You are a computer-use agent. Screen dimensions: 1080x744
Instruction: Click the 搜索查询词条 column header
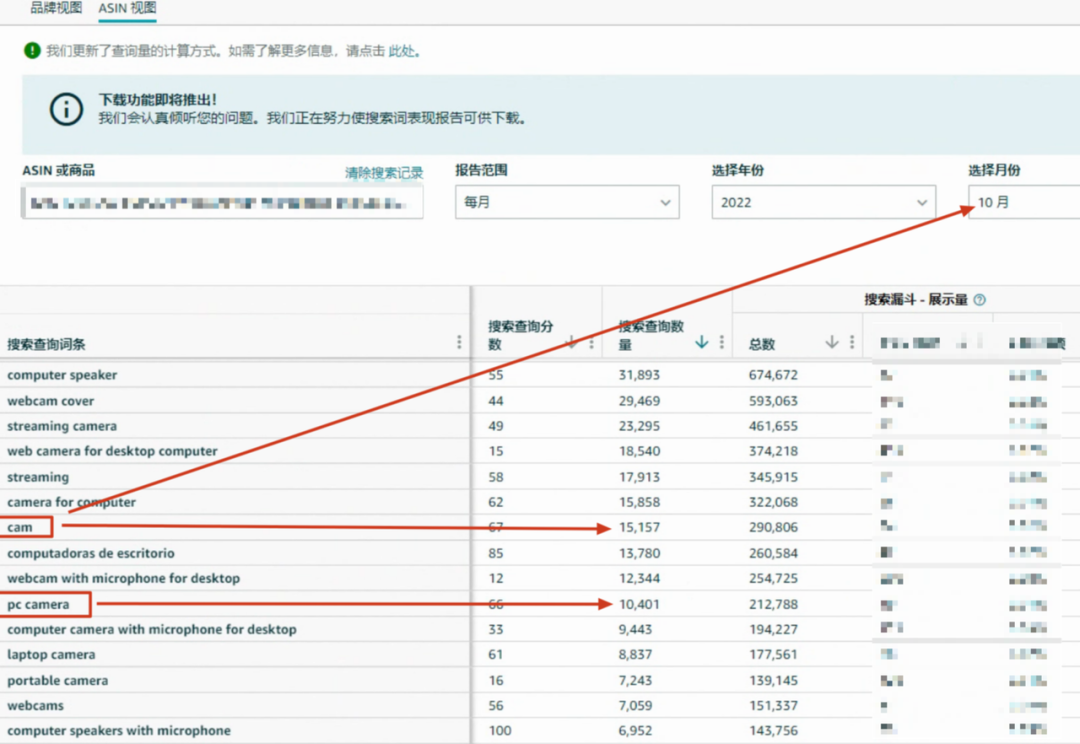tap(46, 344)
